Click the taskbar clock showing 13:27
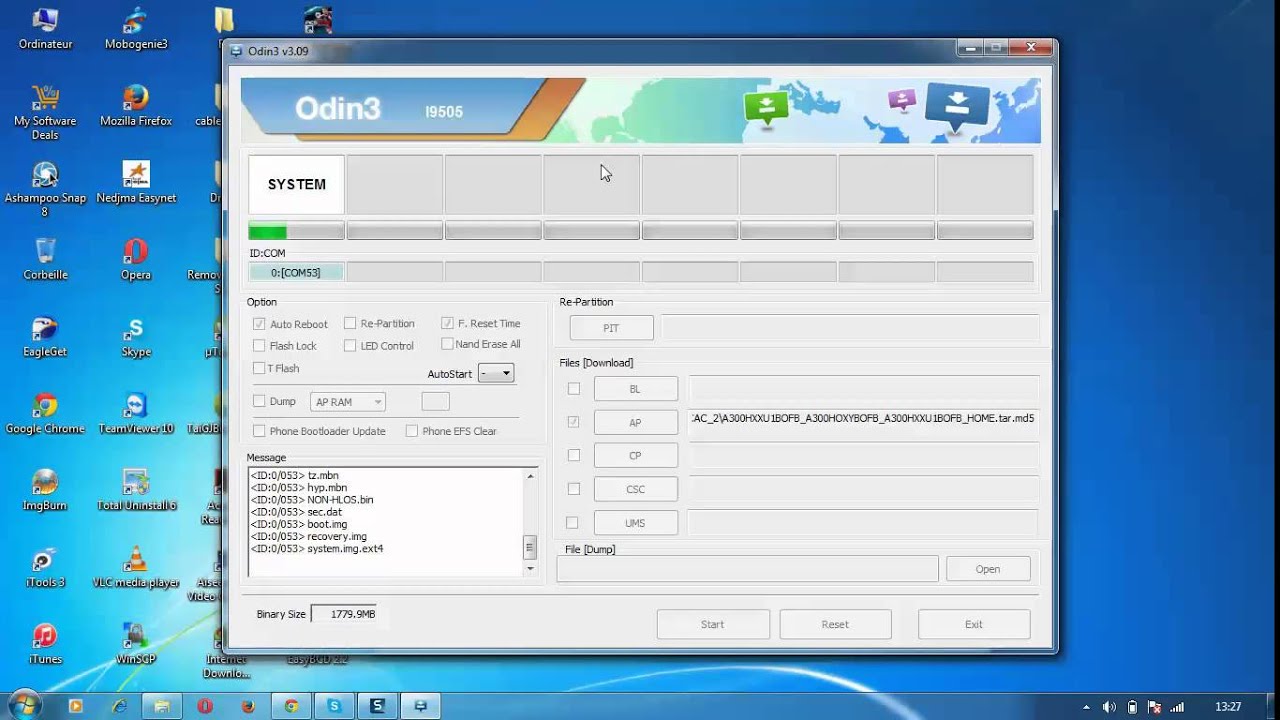This screenshot has height=720, width=1280. (x=1228, y=707)
